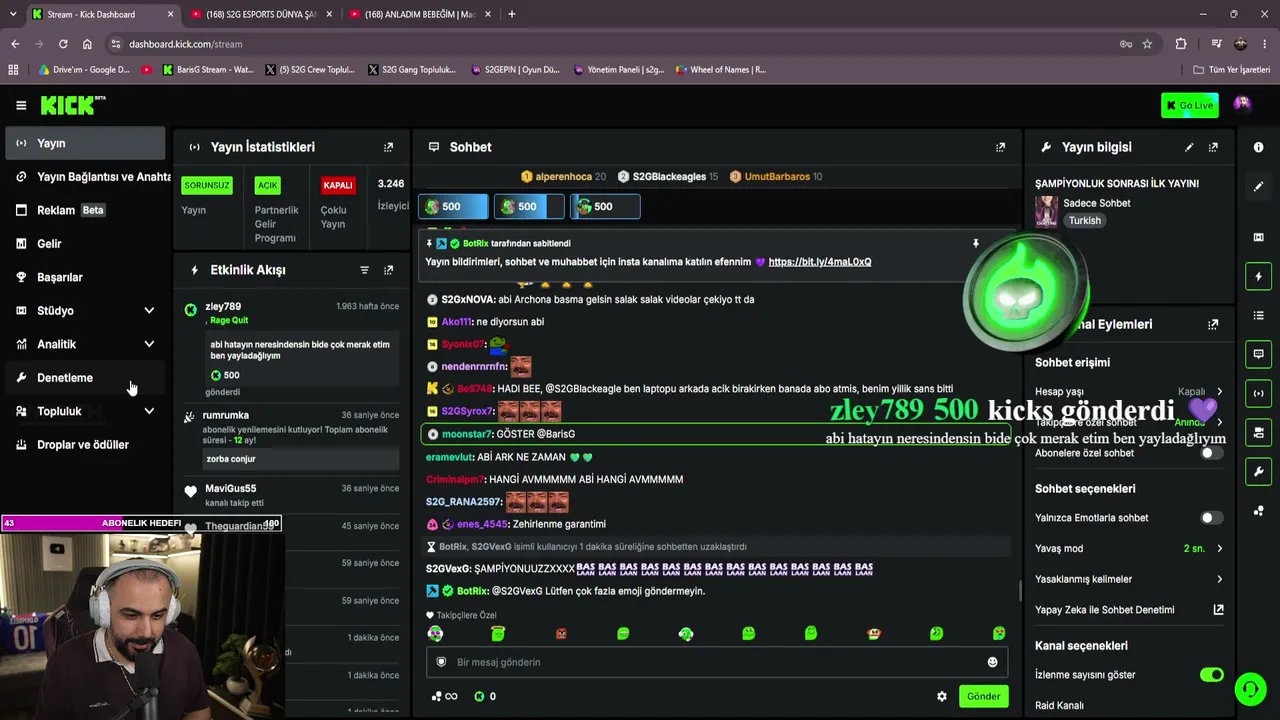Click alperenhoca in the top gifters leaderboard
This screenshot has height=720, width=1280.
pos(563,177)
